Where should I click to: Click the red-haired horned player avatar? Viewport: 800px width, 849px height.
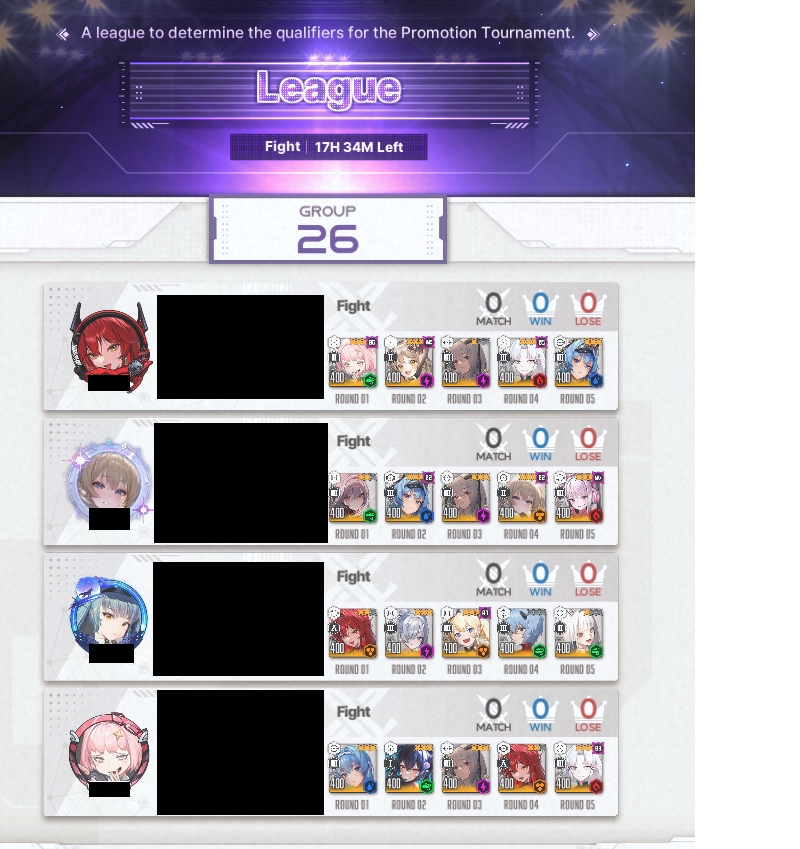point(110,346)
